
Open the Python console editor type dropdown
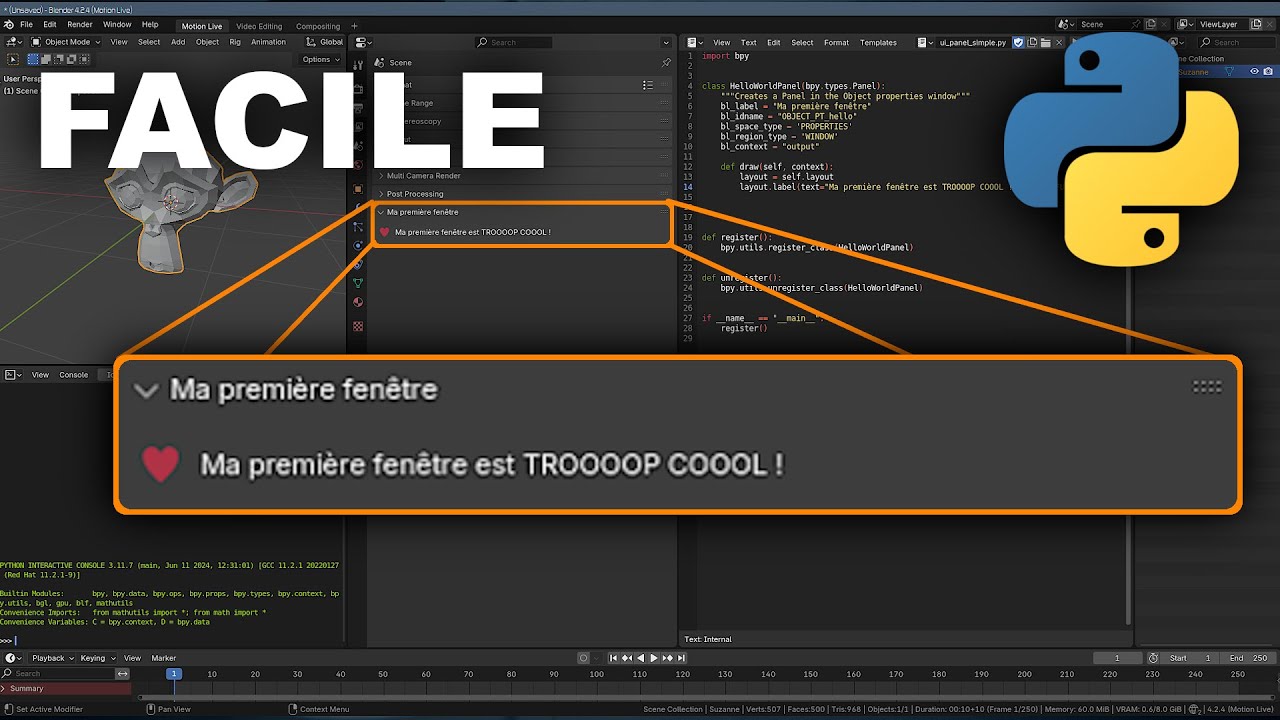[13, 375]
